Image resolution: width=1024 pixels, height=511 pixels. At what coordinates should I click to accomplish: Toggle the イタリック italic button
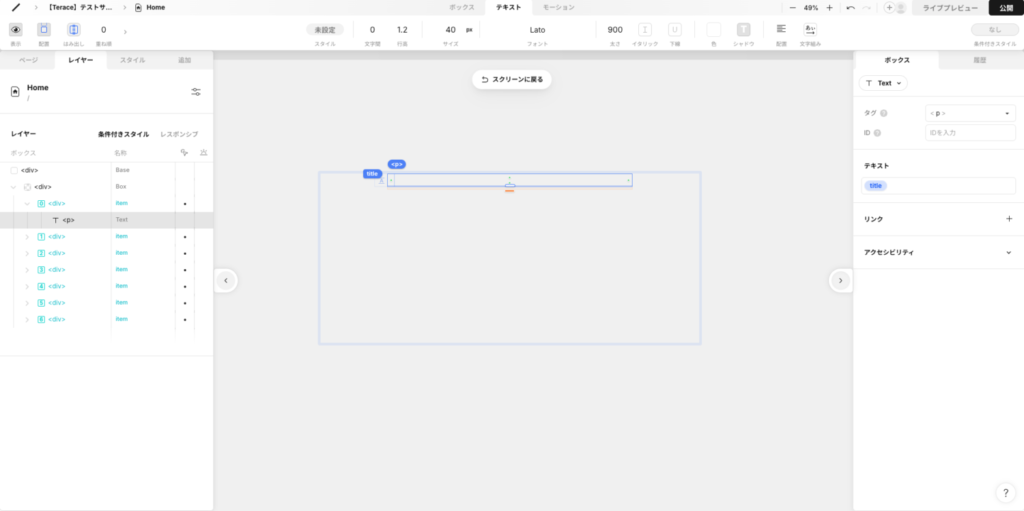point(645,30)
